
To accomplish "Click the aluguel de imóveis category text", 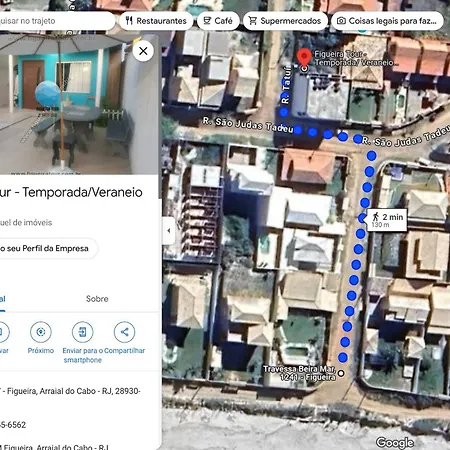I will pyautogui.click(x=26, y=222).
